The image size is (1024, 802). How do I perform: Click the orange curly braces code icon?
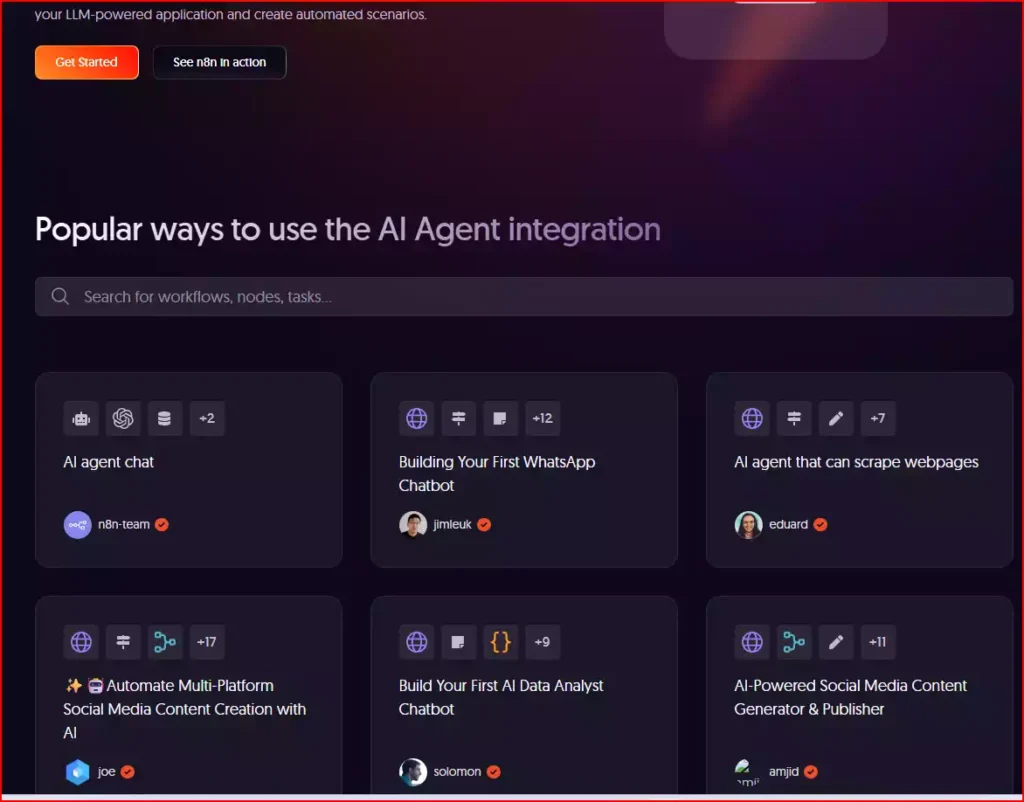coord(500,642)
